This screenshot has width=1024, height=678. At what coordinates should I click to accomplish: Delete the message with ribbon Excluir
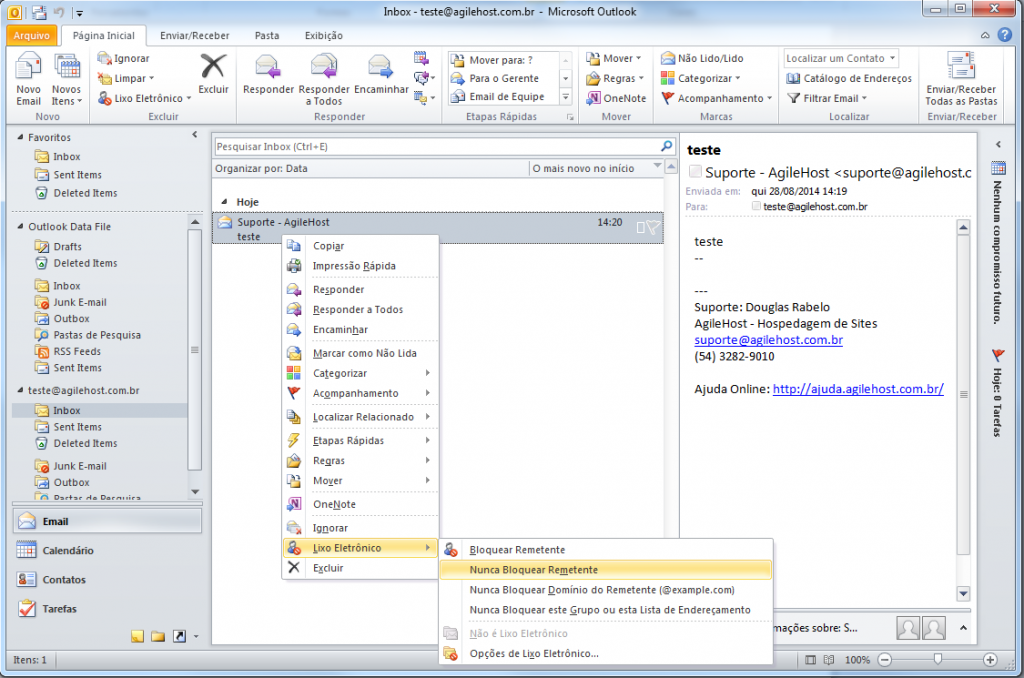coord(214,74)
